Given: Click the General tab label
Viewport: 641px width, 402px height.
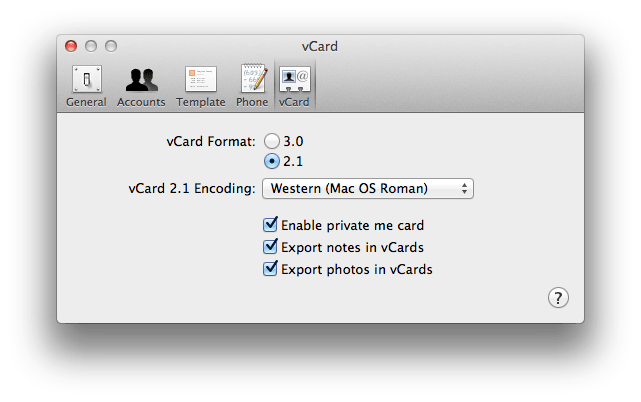Looking at the screenshot, I should [x=86, y=102].
